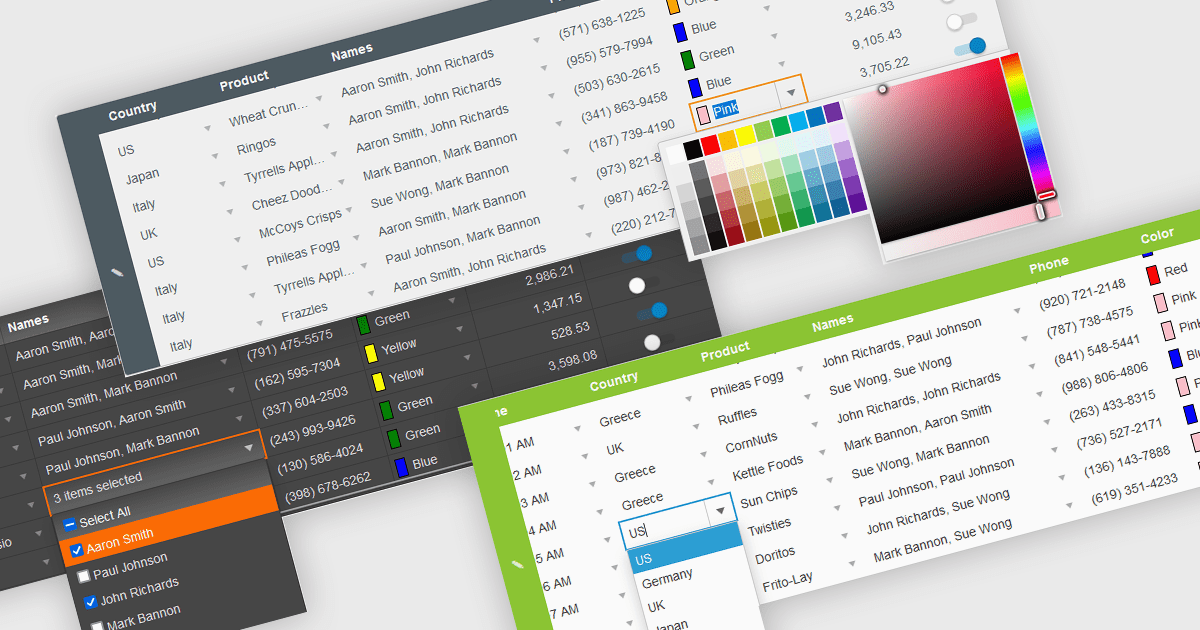Viewport: 1200px width, 630px height.
Task: Click the red color icon beside Red
Action: [1153, 273]
